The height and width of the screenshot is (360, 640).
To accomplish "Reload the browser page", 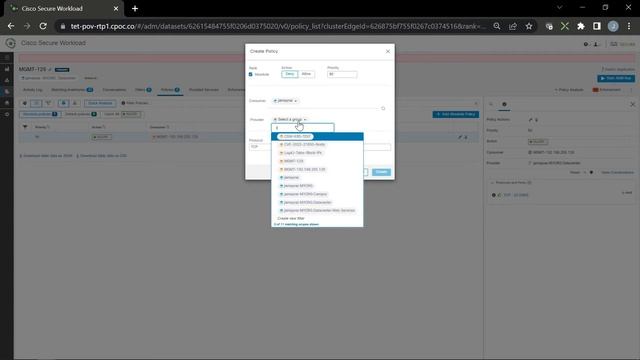I will click(x=43, y=26).
